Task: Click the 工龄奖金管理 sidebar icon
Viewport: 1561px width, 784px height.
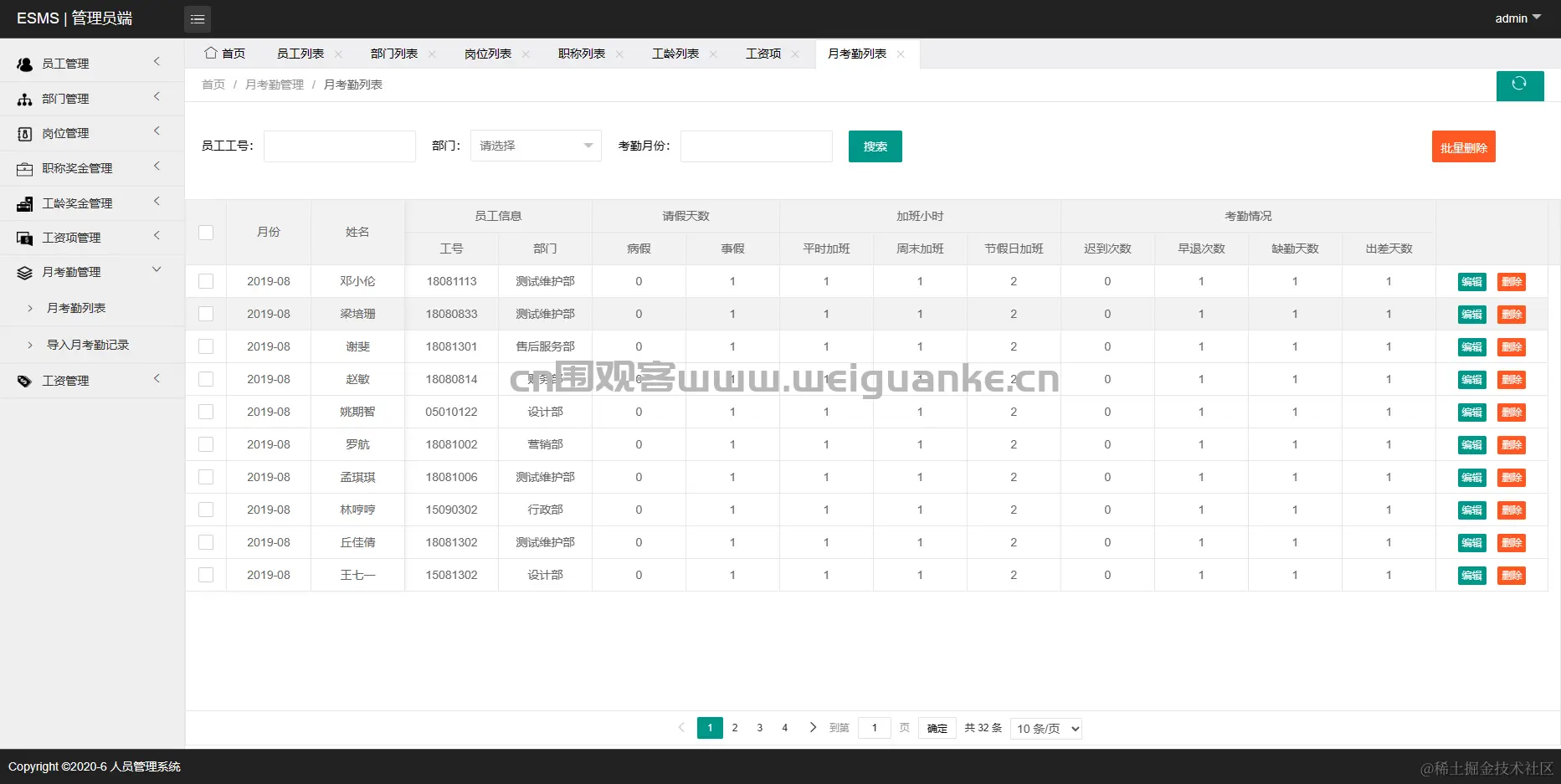Action: point(25,203)
